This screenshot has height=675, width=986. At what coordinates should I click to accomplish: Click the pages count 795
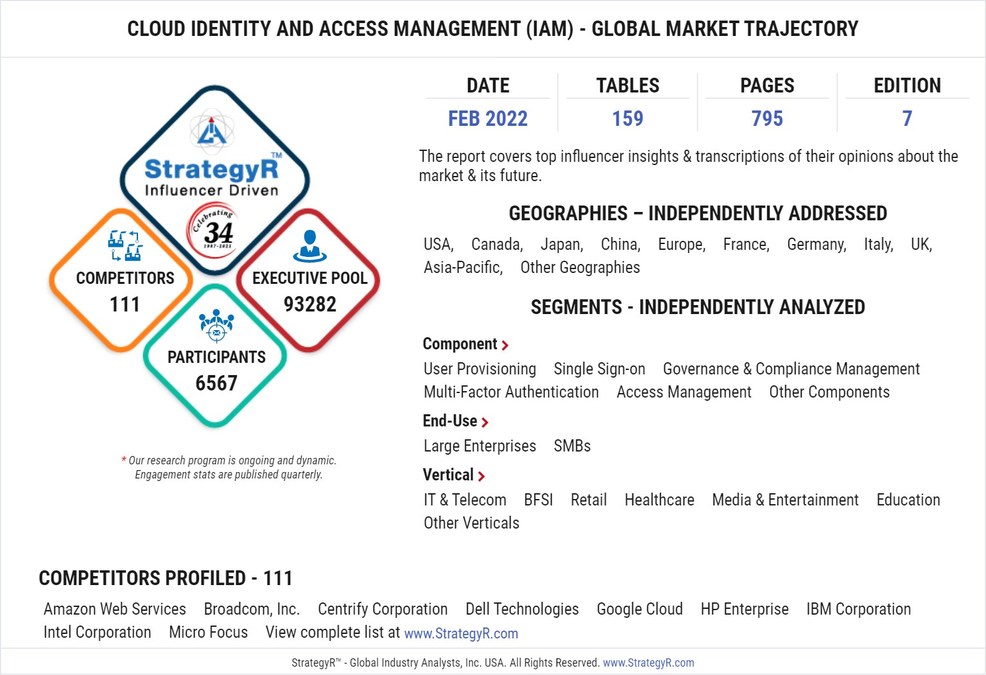(x=767, y=118)
